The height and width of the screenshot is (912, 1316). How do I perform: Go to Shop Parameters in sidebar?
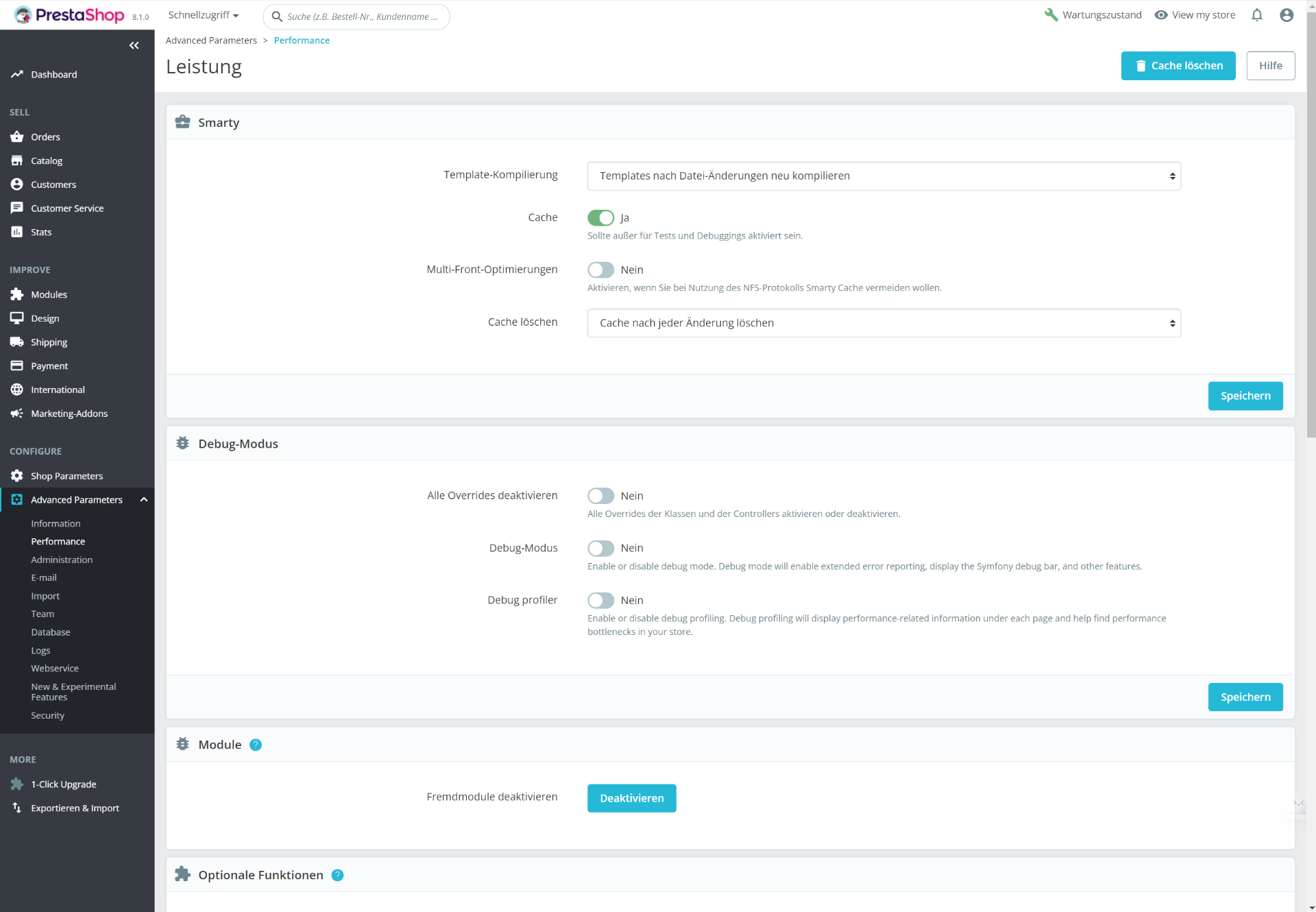click(66, 476)
